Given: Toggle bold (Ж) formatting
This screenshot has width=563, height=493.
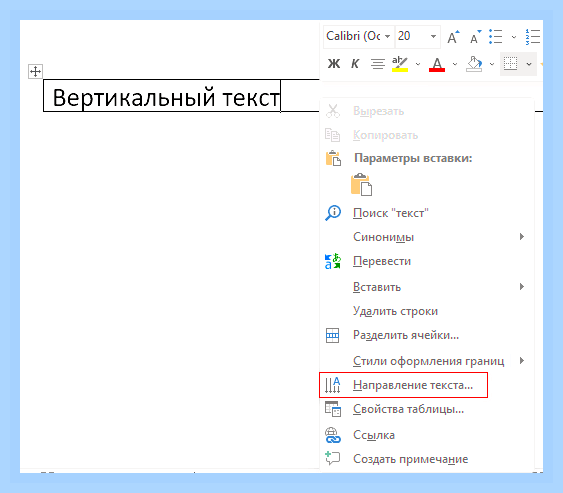Looking at the screenshot, I should 334,64.
